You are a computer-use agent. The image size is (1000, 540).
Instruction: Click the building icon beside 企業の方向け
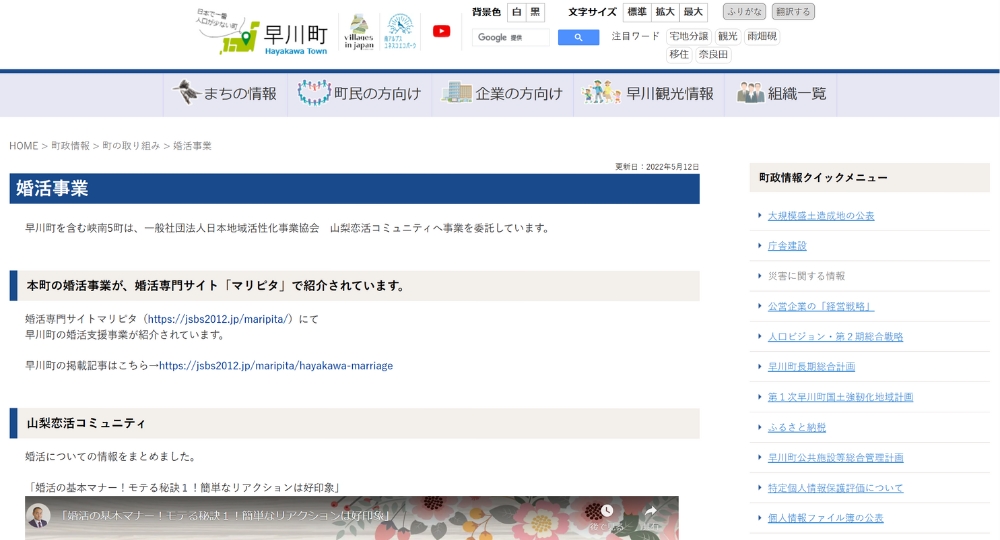click(457, 93)
